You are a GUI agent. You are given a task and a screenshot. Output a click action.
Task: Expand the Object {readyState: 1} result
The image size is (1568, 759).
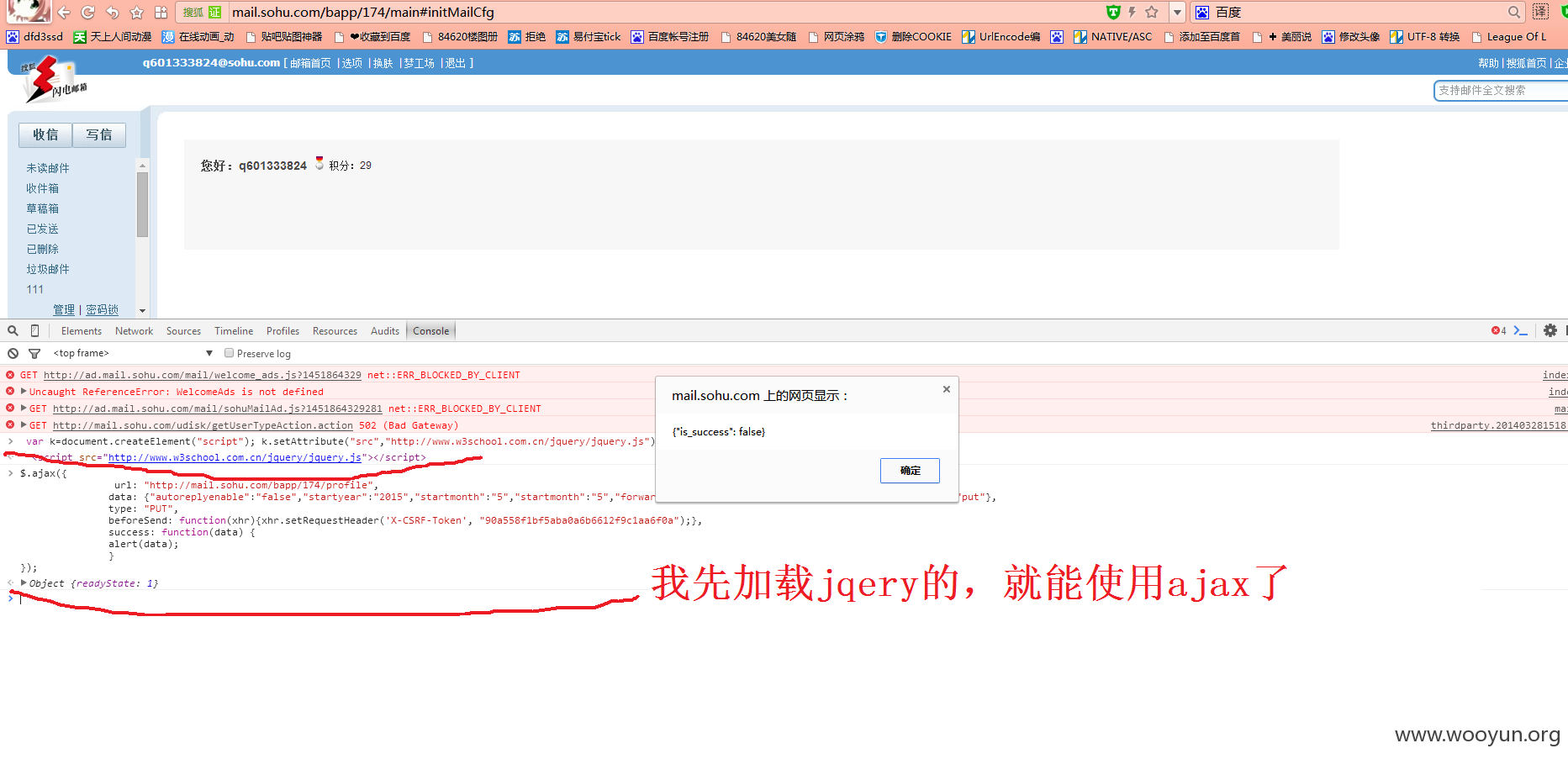click(x=24, y=582)
